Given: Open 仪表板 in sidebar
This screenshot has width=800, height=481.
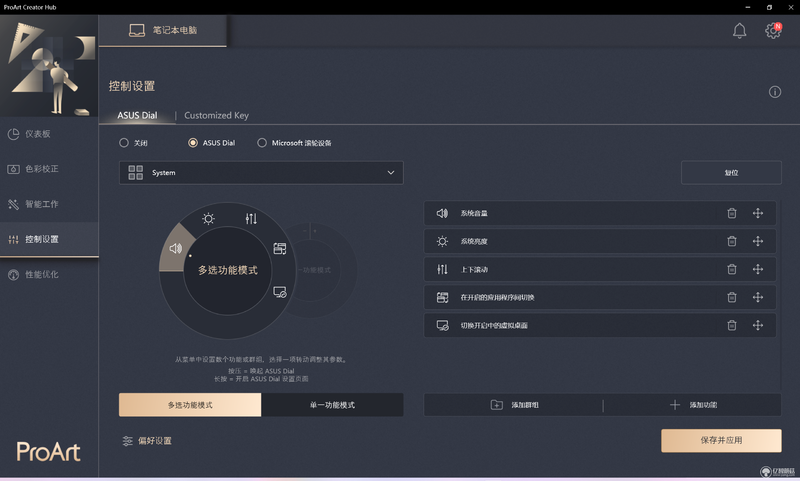Looking at the screenshot, I should [49, 134].
